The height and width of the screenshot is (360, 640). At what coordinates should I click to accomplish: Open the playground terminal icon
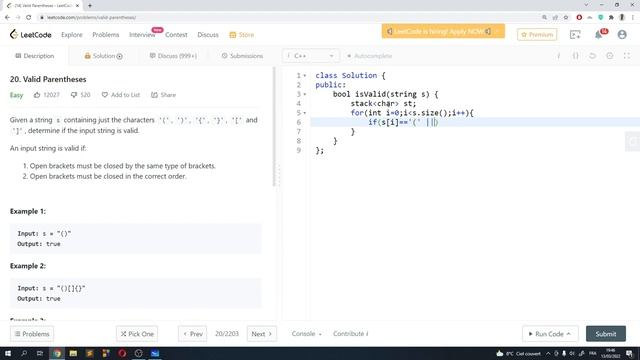pyautogui.click(x=575, y=35)
